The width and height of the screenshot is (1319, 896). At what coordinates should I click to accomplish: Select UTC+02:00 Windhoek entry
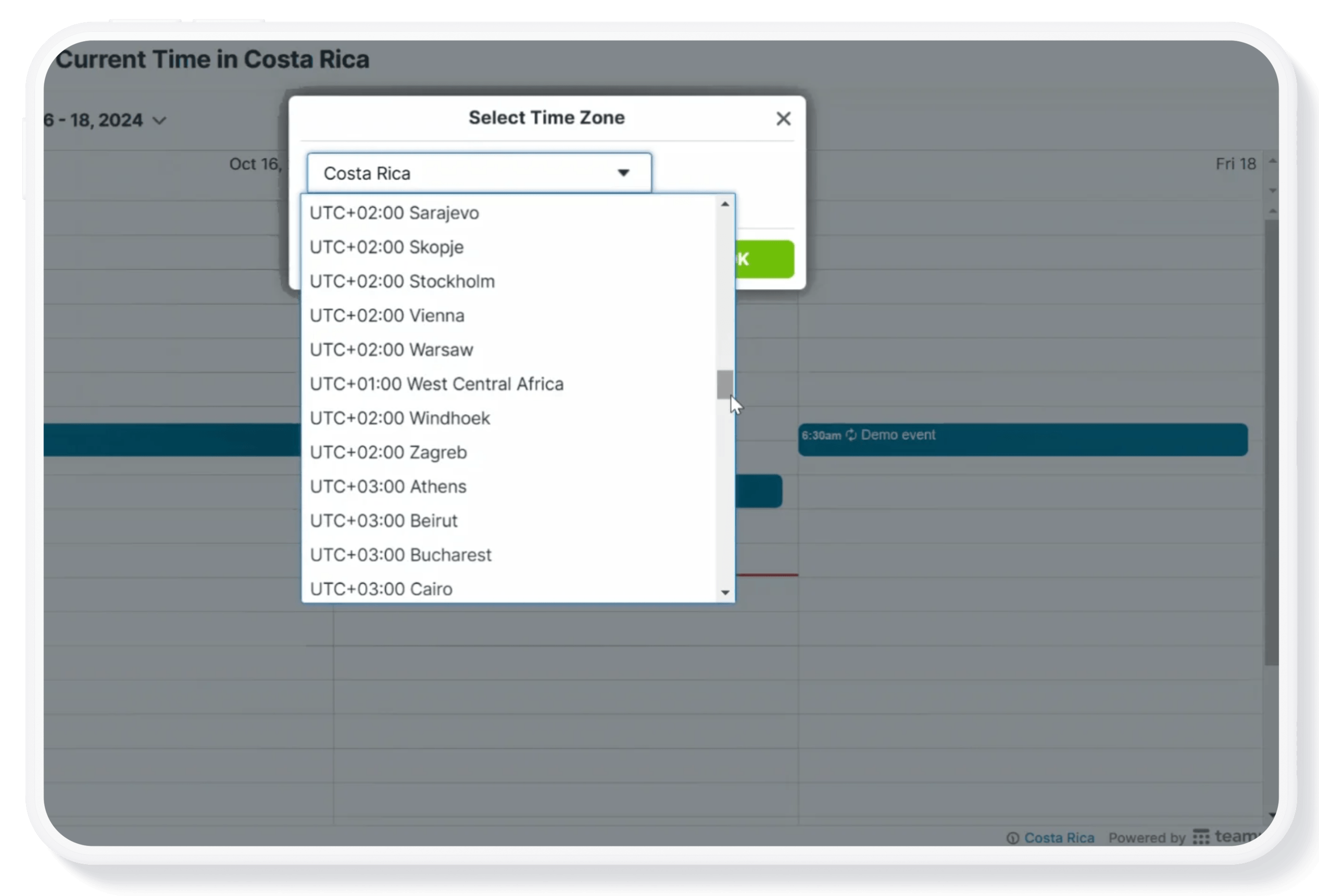[x=509, y=418]
